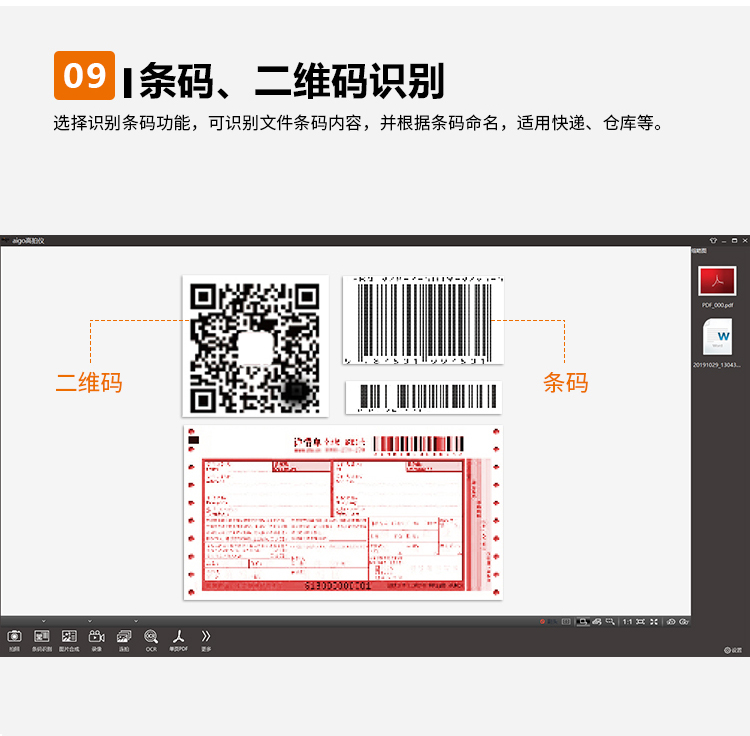This screenshot has width=750, height=736.
Task: Toggle 1:1 actual size view
Action: click(x=627, y=622)
